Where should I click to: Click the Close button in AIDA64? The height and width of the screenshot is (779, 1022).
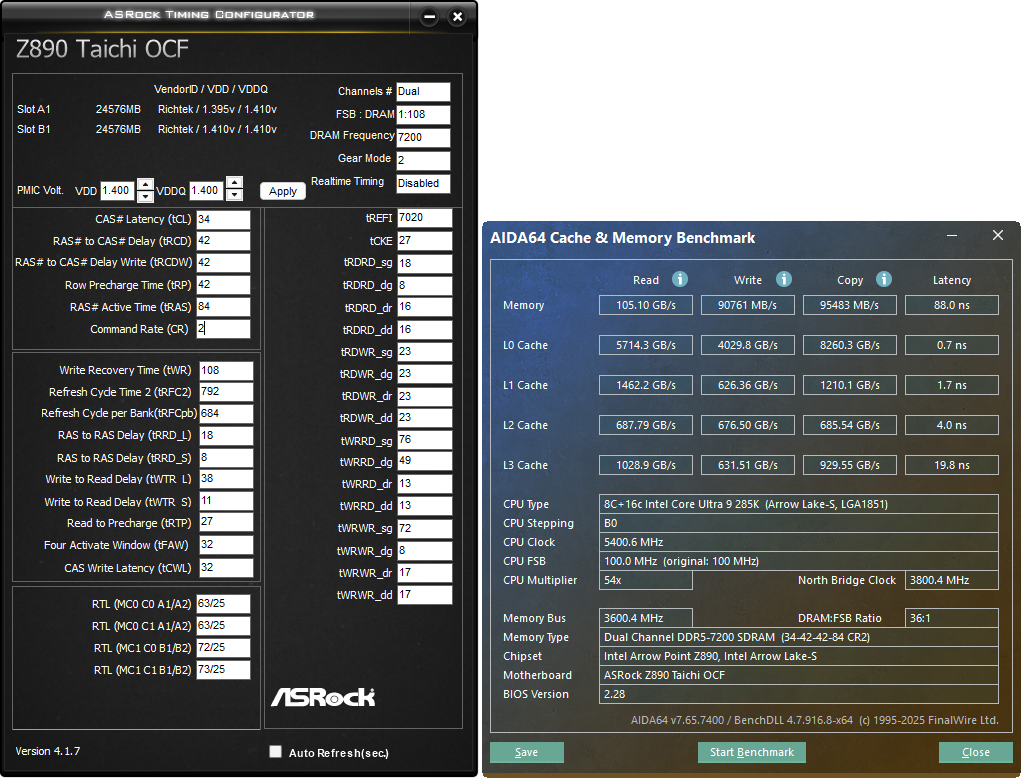(x=976, y=752)
